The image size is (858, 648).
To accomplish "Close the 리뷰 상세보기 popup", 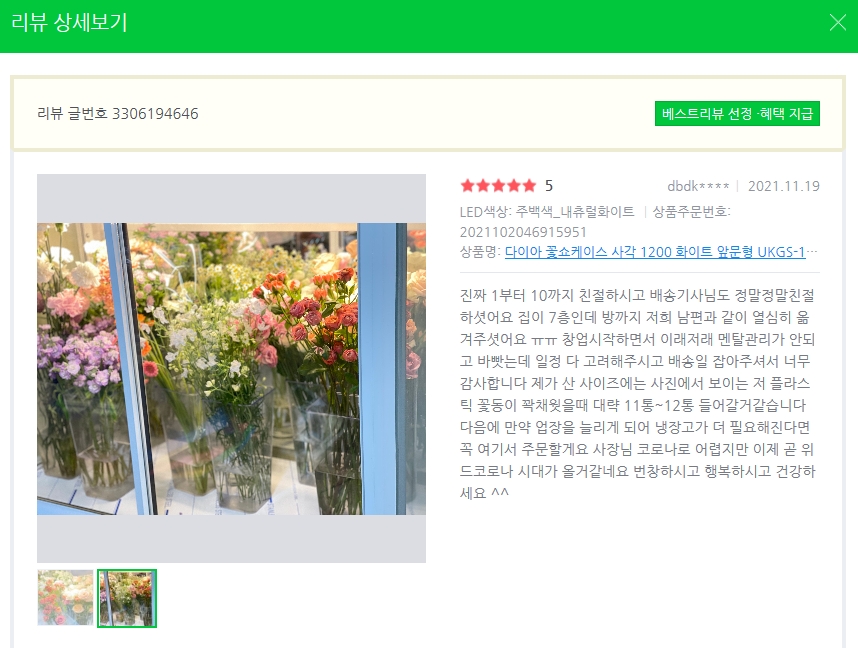I will pyautogui.click(x=837, y=22).
